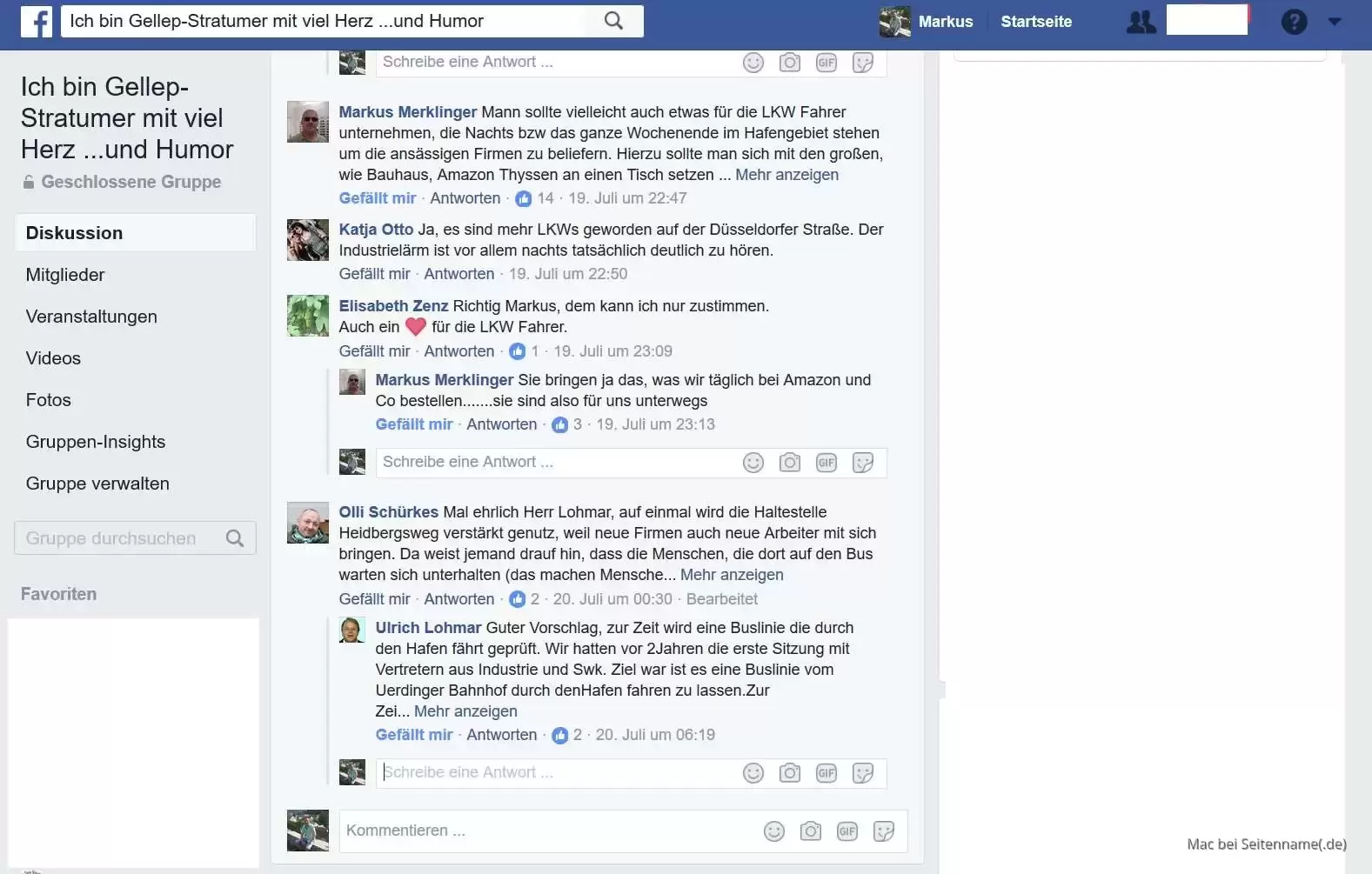Expand Ulrich Lohmar's reply via Mehr anzeigen
Image resolution: width=1372 pixels, height=874 pixels.
pos(465,711)
